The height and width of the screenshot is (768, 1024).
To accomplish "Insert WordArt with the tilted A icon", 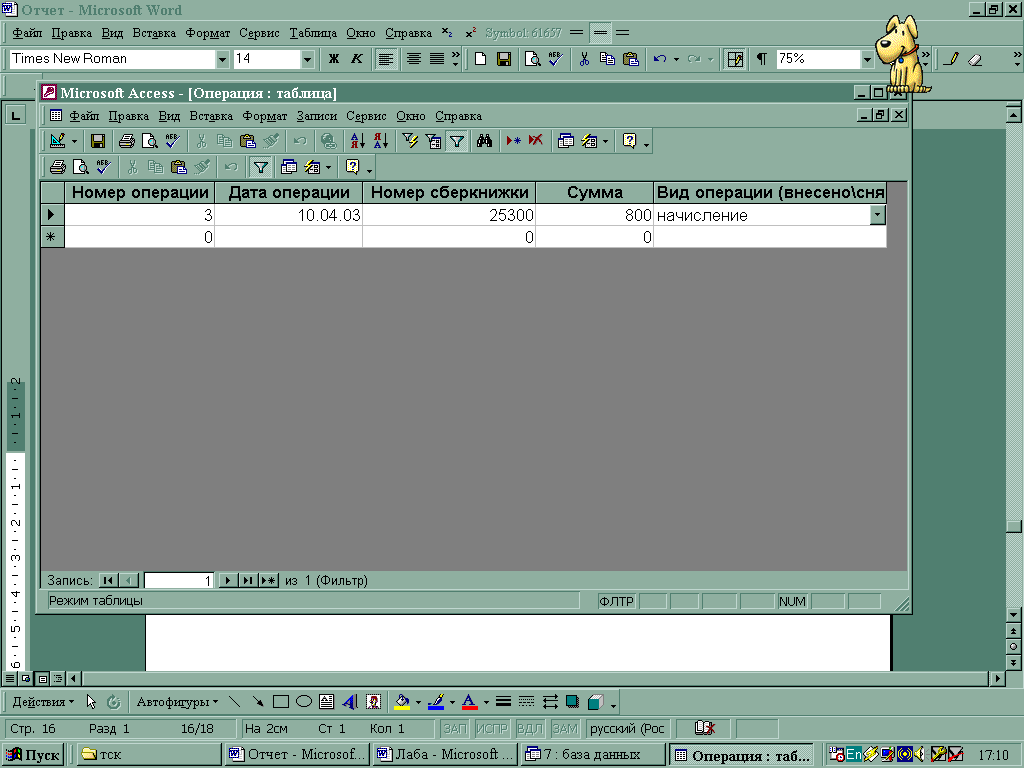I will [x=350, y=702].
